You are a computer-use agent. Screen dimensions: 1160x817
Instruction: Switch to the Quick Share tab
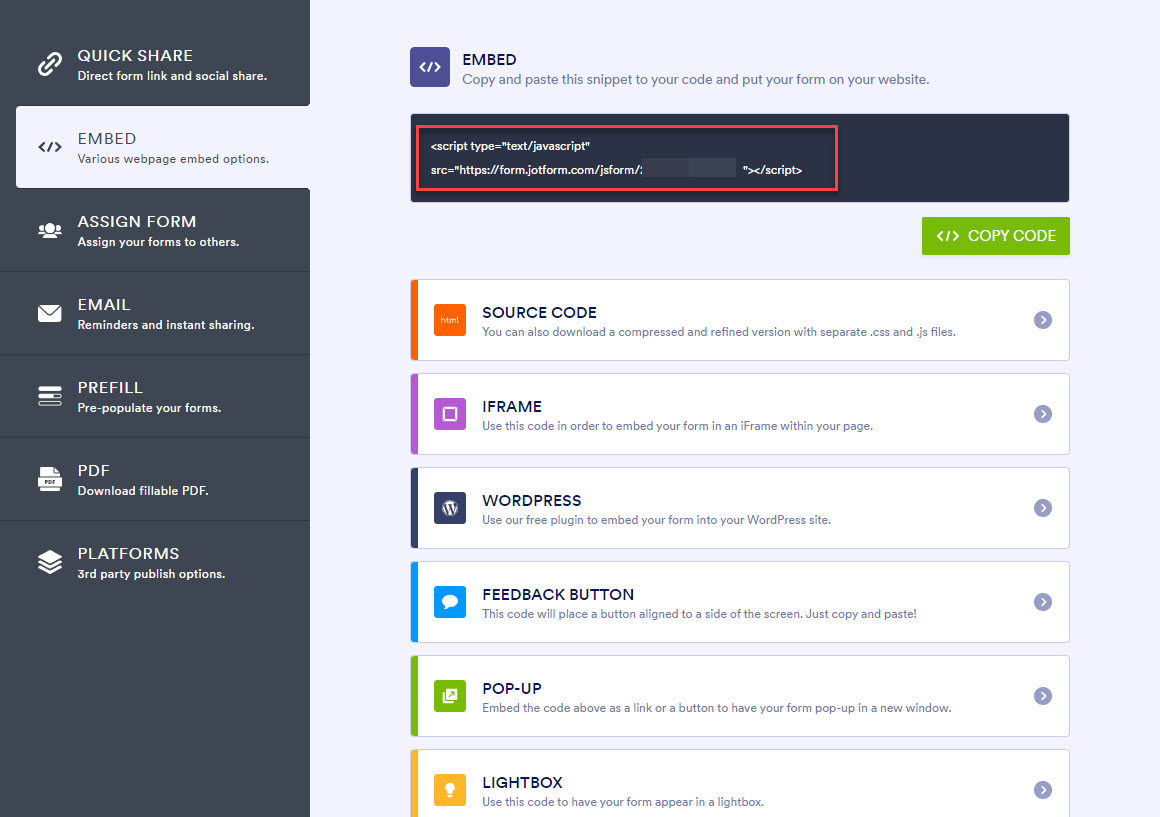(155, 63)
